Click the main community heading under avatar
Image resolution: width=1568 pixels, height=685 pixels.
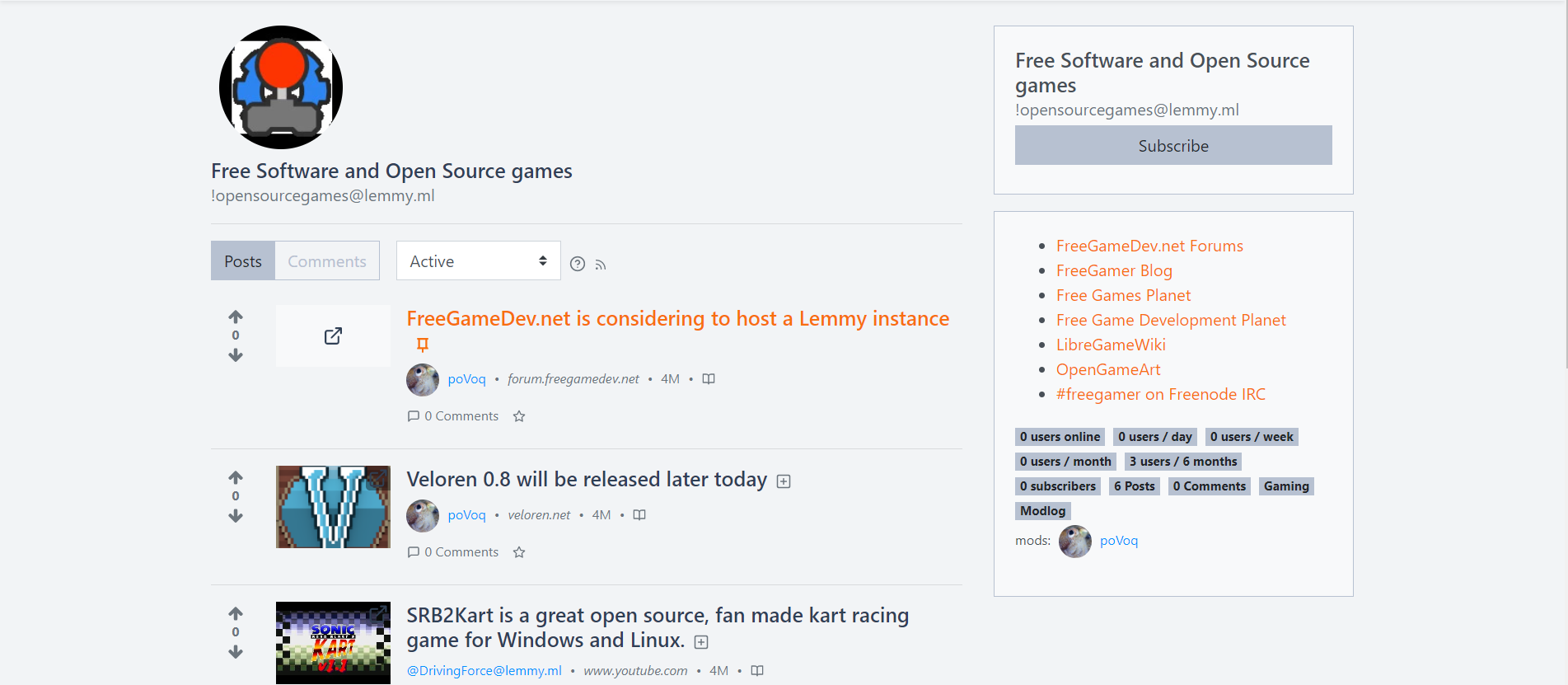point(391,171)
